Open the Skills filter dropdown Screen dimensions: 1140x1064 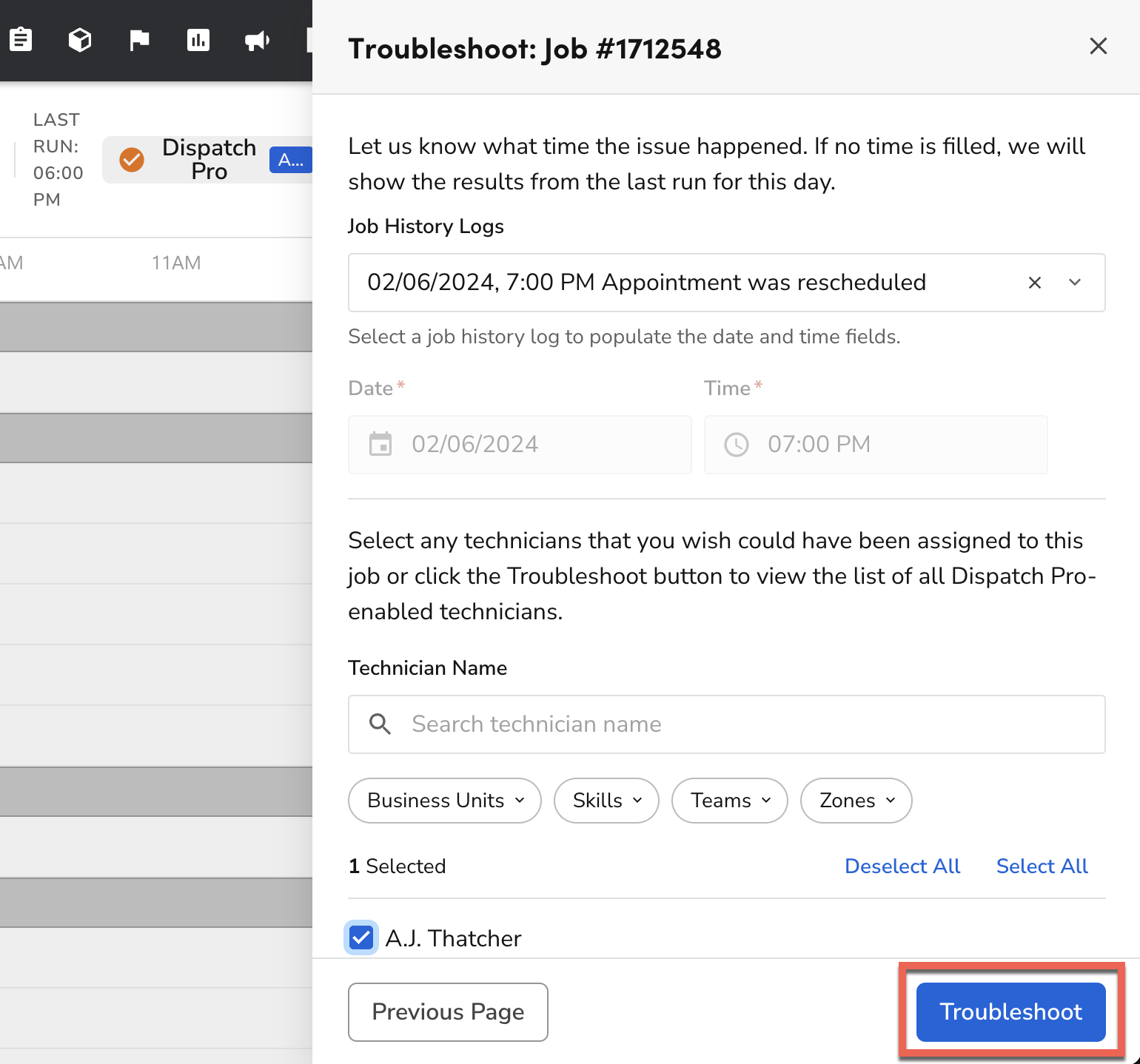[x=606, y=800]
